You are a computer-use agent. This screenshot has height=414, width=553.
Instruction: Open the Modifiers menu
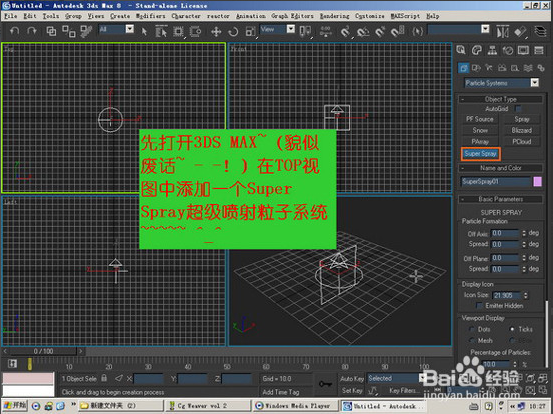click(150, 16)
